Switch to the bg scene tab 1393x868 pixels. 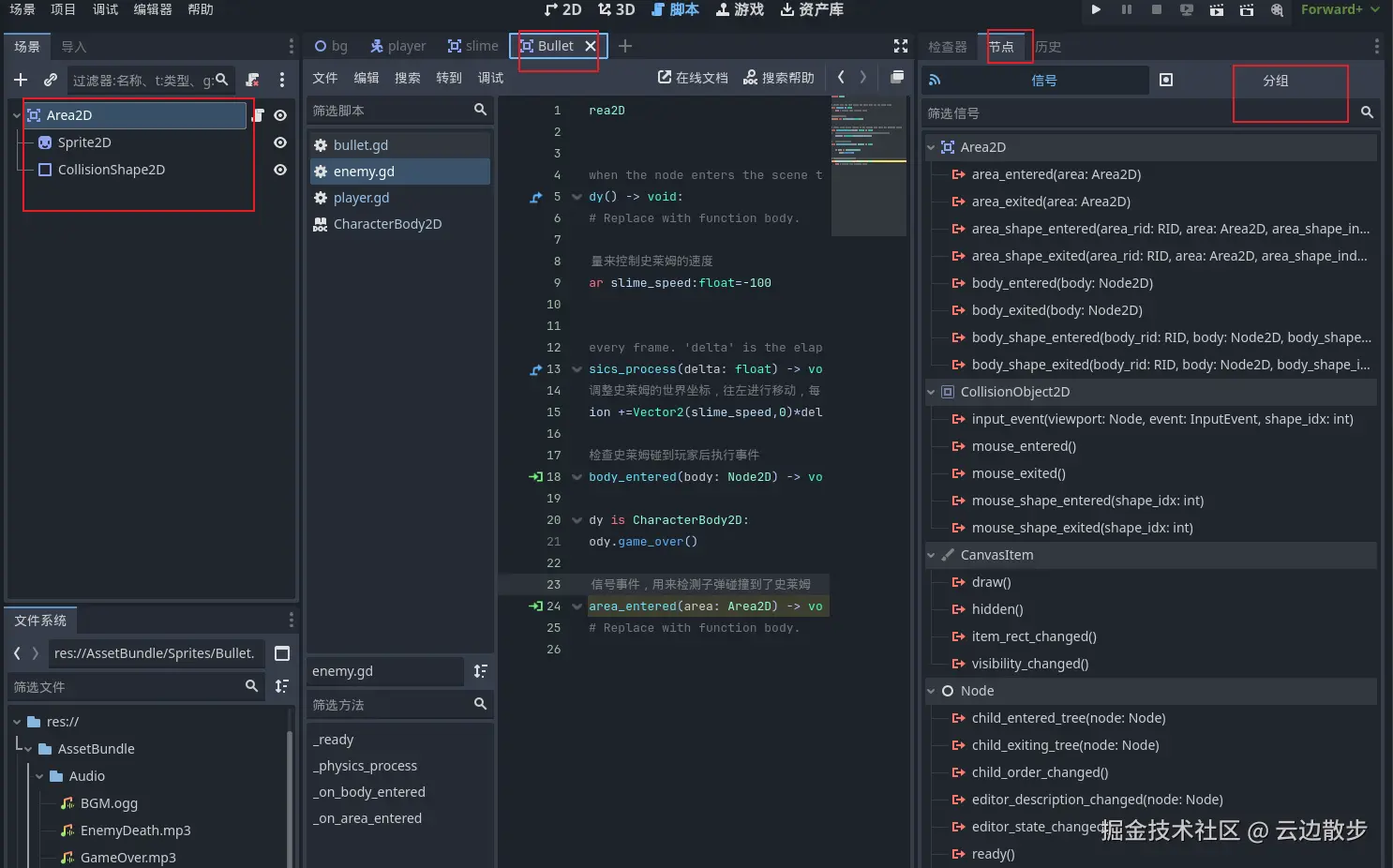tap(331, 46)
